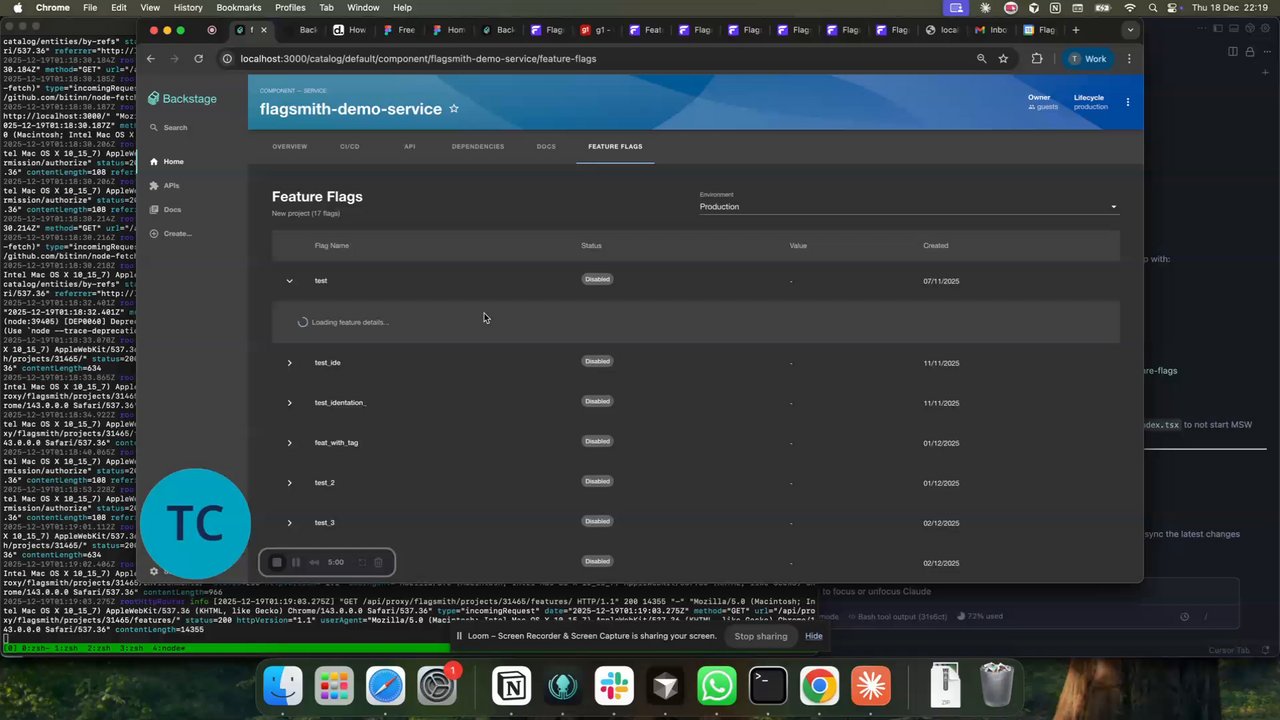Expand the feat_with_tag flag row
Screen dimensions: 1280x720
(290, 443)
